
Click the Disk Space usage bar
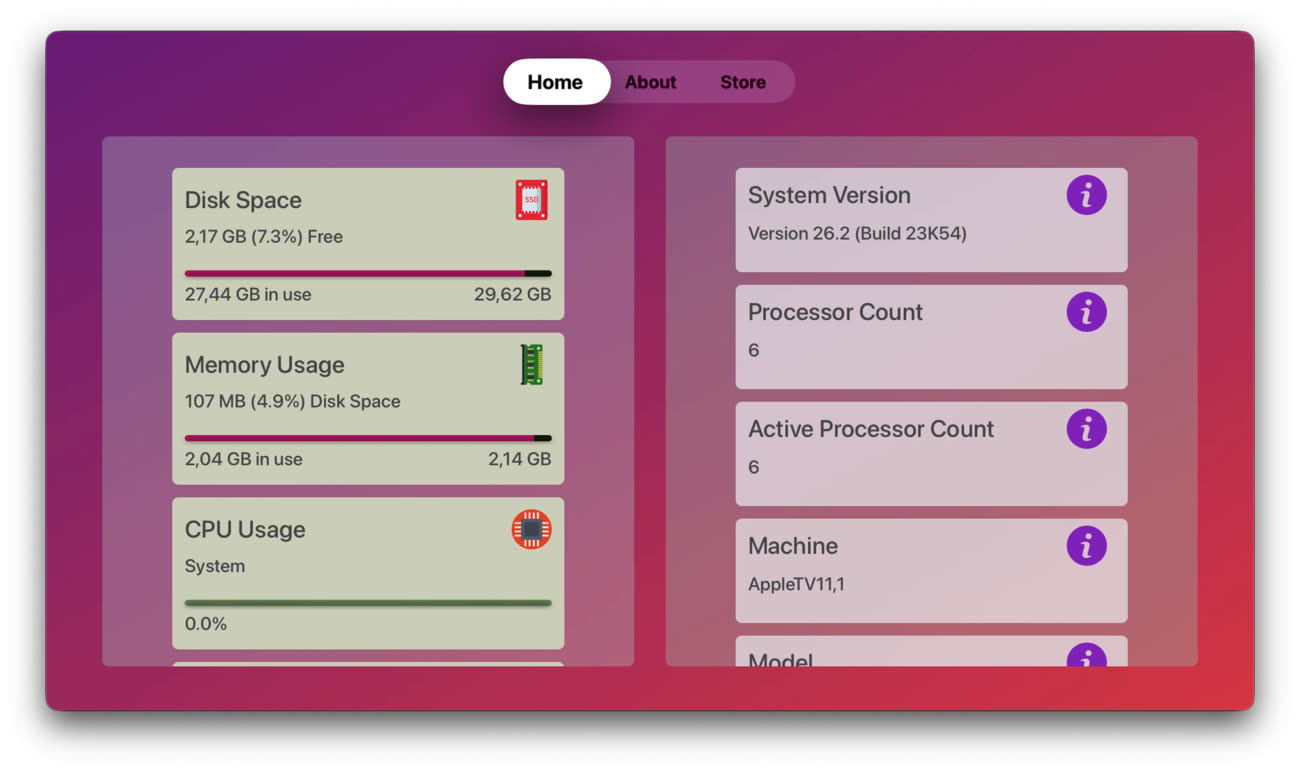[x=367, y=273]
